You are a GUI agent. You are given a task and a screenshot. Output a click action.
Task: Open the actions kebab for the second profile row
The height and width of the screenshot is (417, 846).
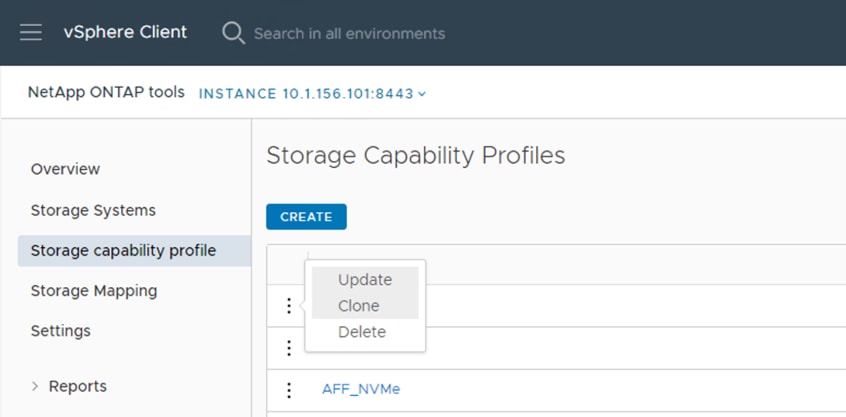click(289, 348)
